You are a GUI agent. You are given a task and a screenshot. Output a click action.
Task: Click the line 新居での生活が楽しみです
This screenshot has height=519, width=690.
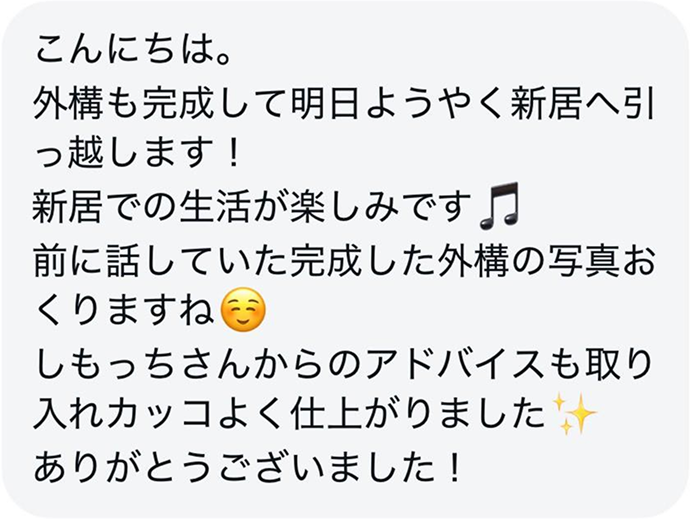pos(254,206)
